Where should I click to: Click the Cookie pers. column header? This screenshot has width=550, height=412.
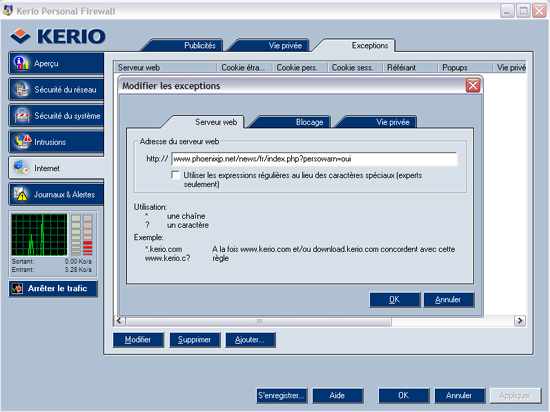click(300, 67)
